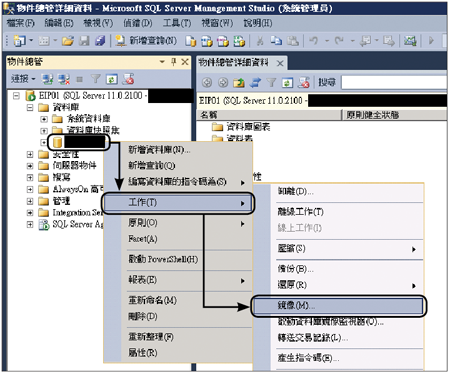Choose 備份(B)... from the submenu
The width and height of the screenshot is (450, 374).
tap(295, 269)
